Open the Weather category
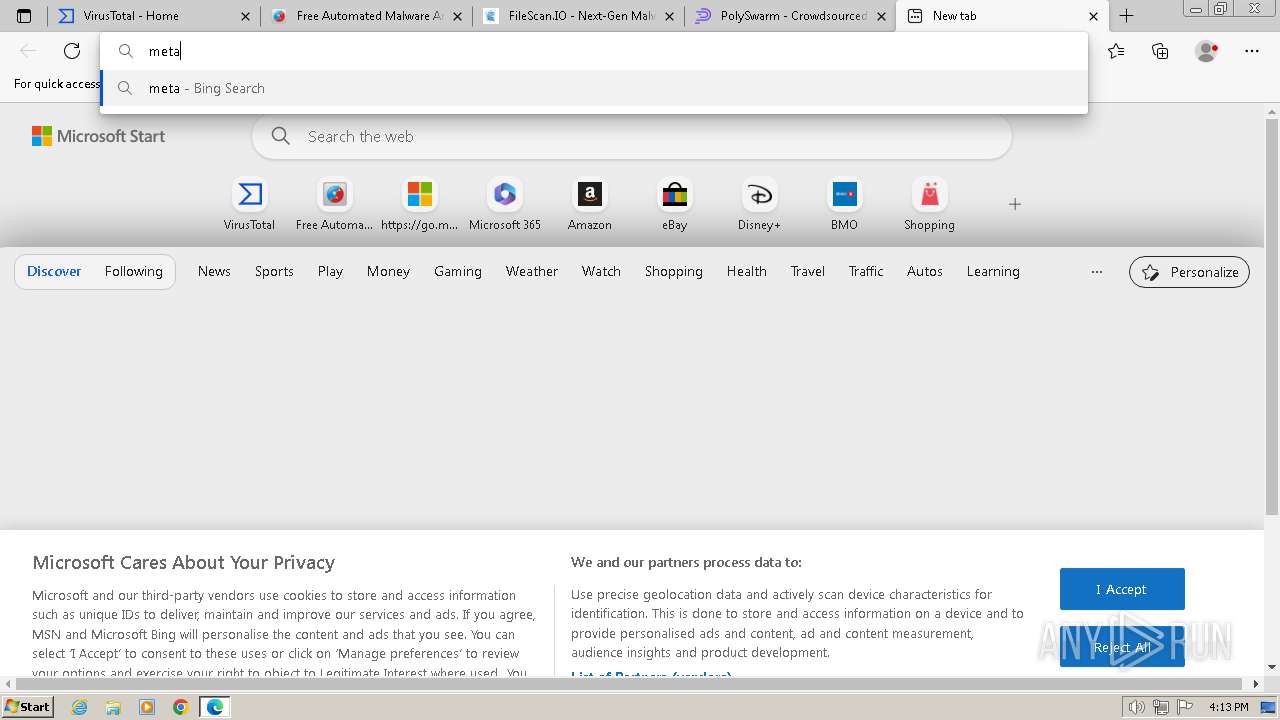1280x720 pixels. tap(532, 271)
